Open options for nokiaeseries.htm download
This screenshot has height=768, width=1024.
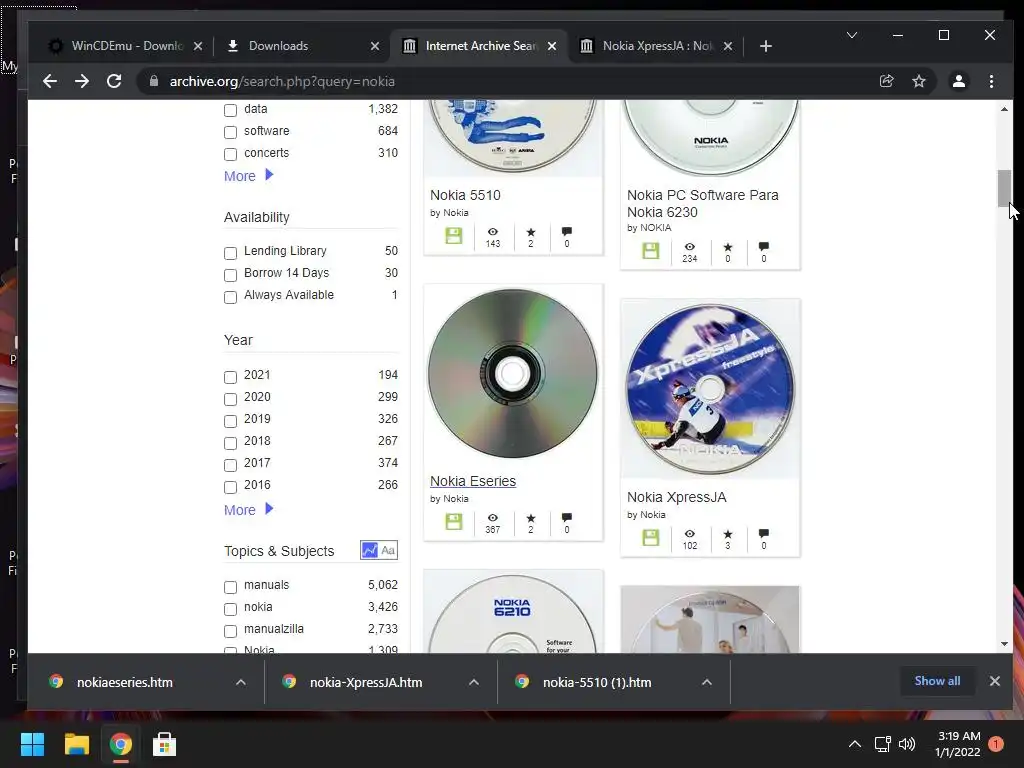click(x=241, y=682)
